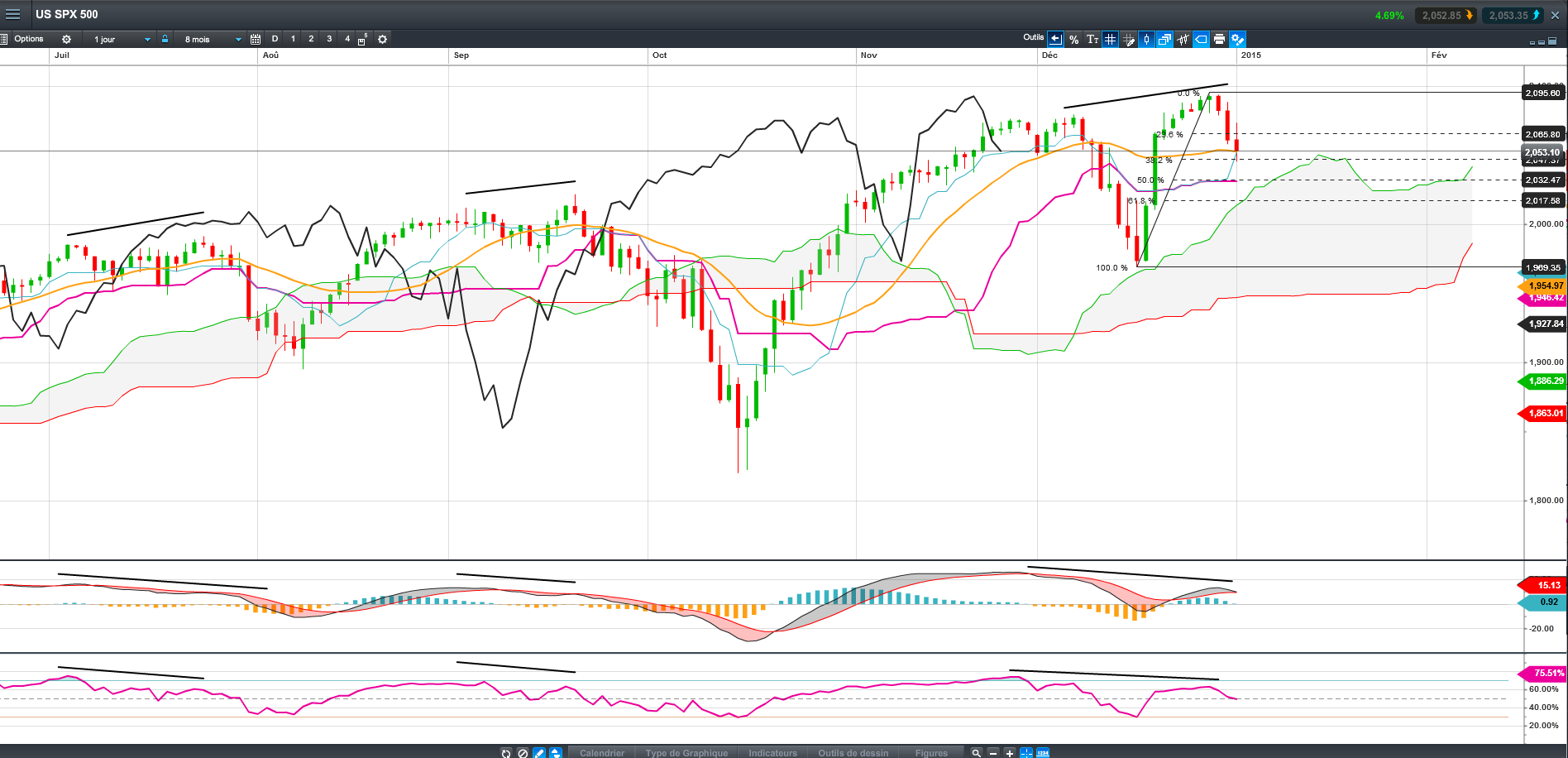
Task: Toggle the blue padlock period lock
Action: point(165,39)
